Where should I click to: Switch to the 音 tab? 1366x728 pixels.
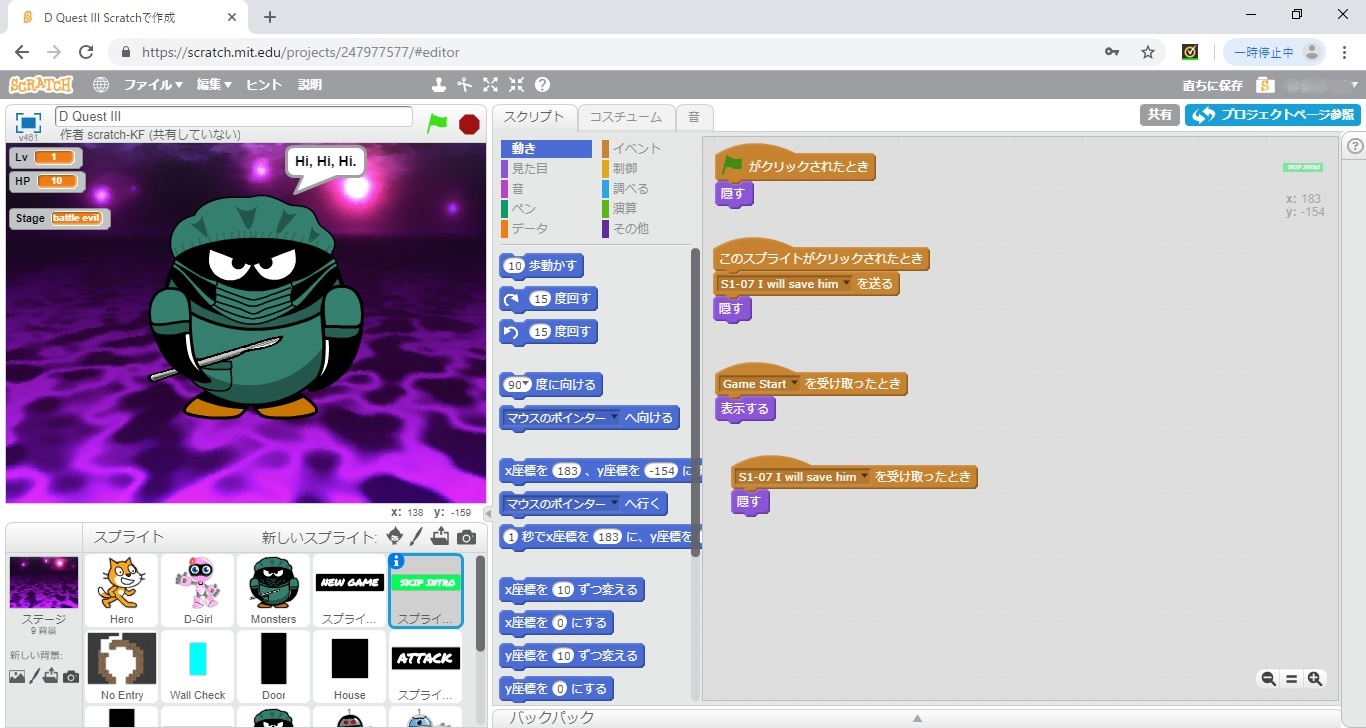pos(693,117)
